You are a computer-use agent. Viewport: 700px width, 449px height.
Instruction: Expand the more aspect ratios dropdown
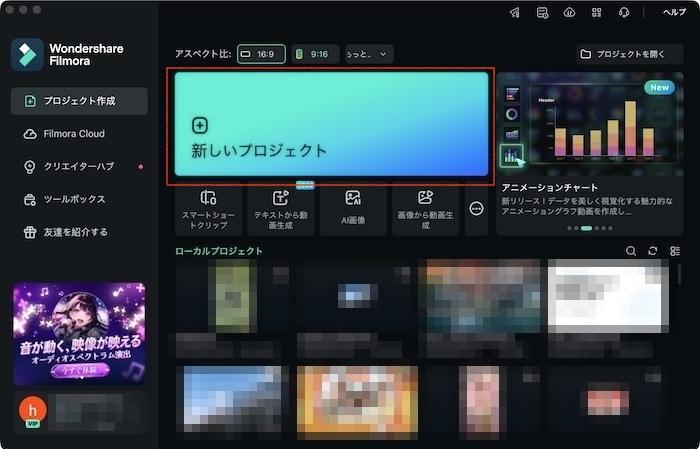click(369, 54)
